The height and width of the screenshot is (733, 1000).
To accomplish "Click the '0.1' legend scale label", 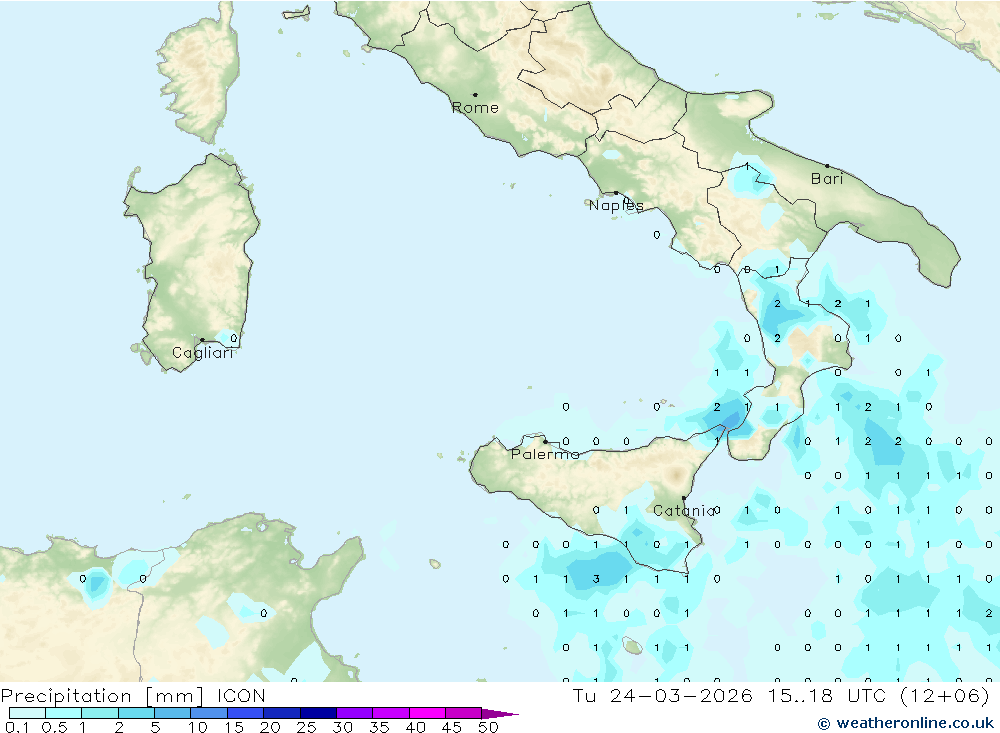I will coord(17,727).
